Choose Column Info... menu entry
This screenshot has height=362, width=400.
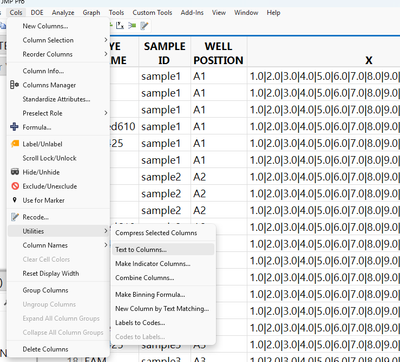[x=58, y=71]
